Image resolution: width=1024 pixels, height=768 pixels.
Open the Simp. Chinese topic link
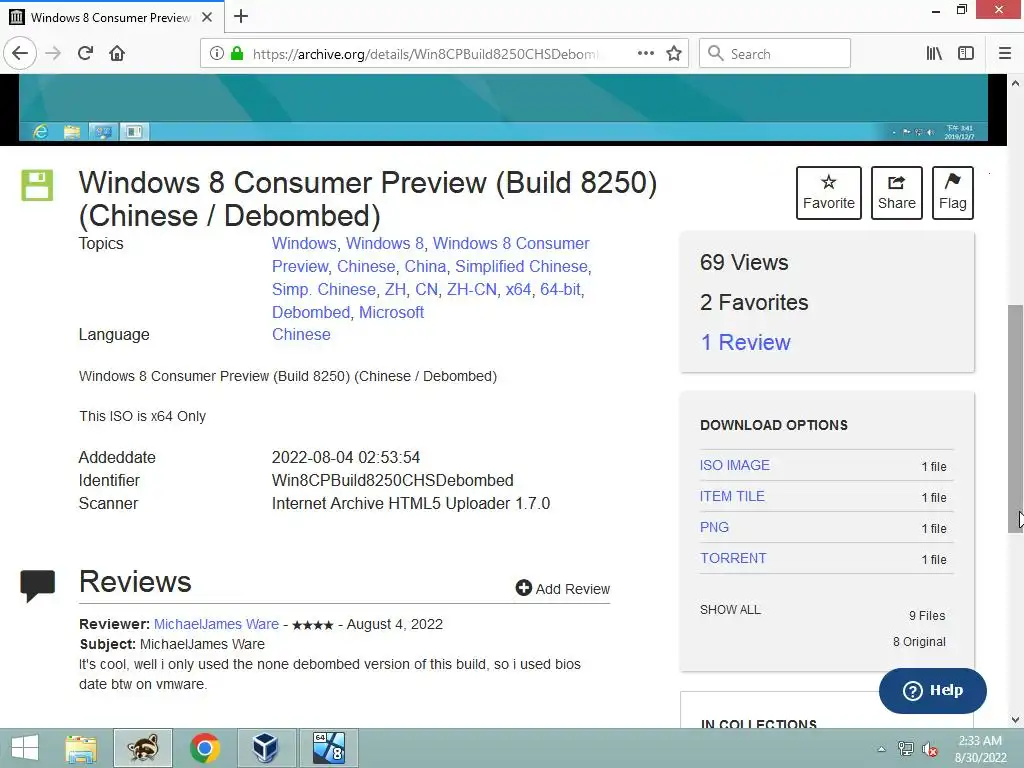click(x=323, y=289)
